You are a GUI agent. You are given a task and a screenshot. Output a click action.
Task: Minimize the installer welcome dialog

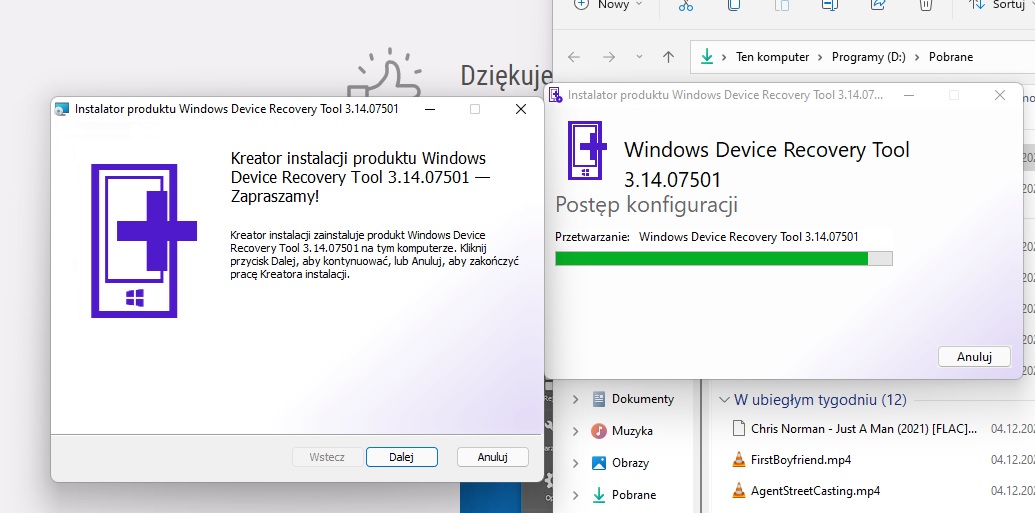(430, 109)
